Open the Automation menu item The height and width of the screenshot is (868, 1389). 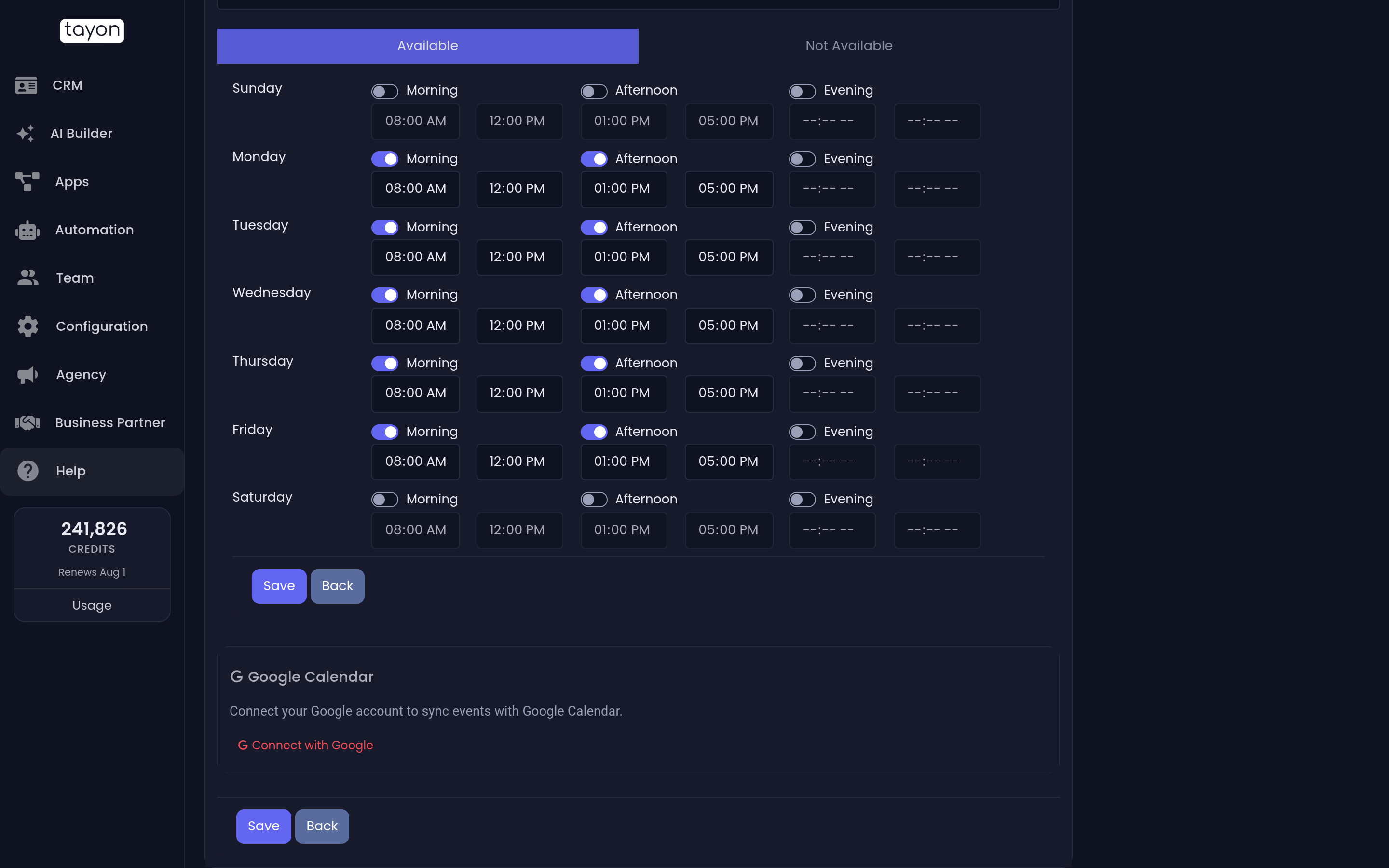pos(92,230)
